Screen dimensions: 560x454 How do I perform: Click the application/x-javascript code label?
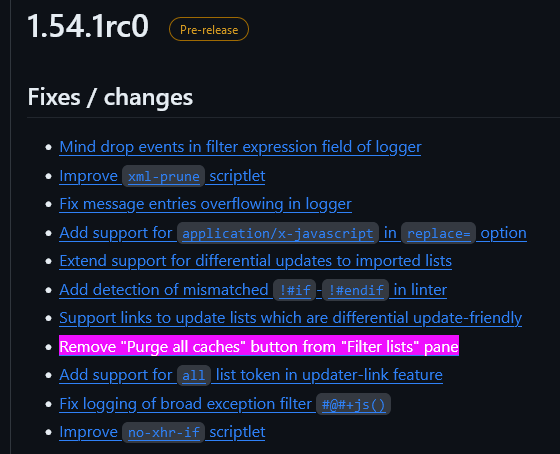(278, 233)
